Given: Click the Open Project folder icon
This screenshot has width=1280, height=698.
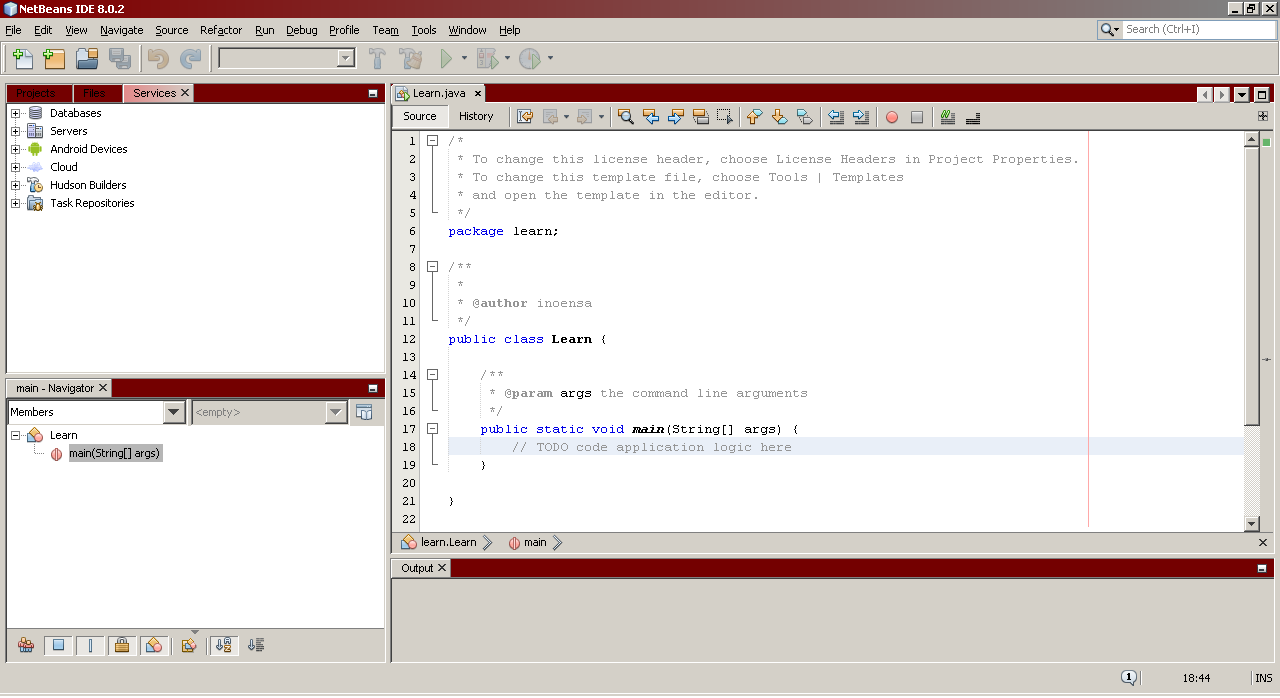Looking at the screenshot, I should [87, 59].
